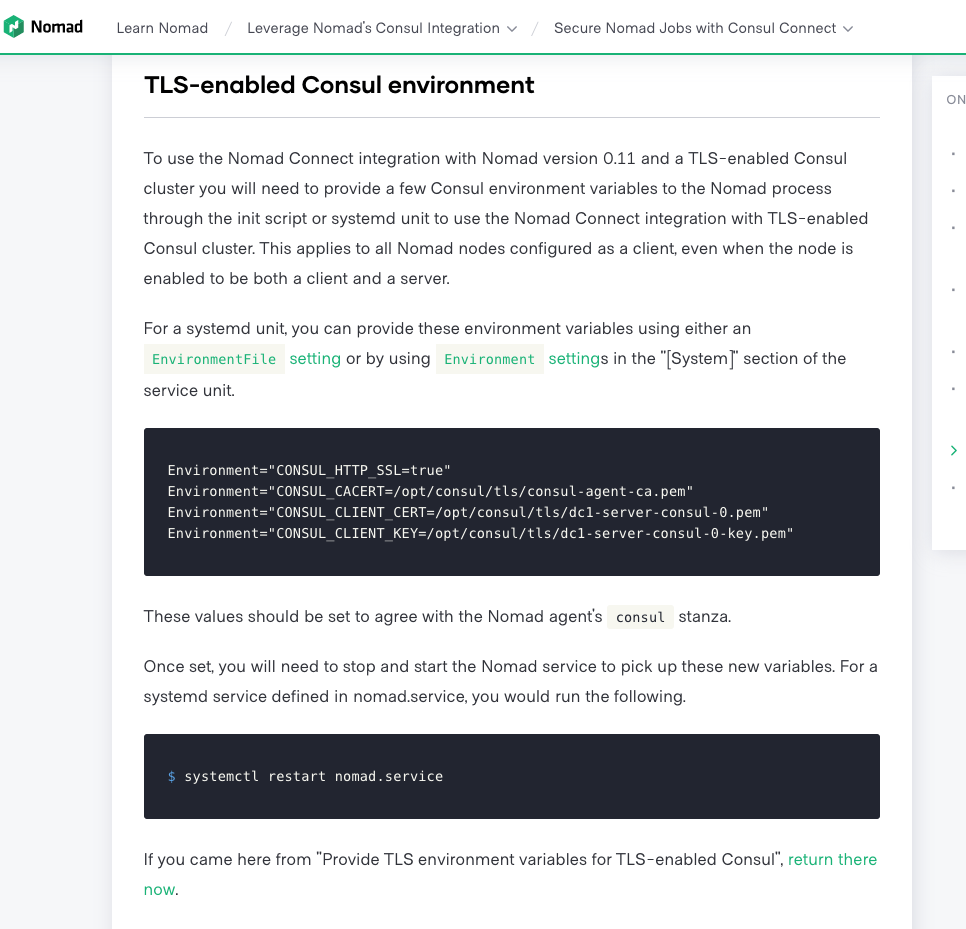Image resolution: width=966 pixels, height=929 pixels.
Task: Open the Learn Nomad breadcrumb link
Action: (x=162, y=28)
